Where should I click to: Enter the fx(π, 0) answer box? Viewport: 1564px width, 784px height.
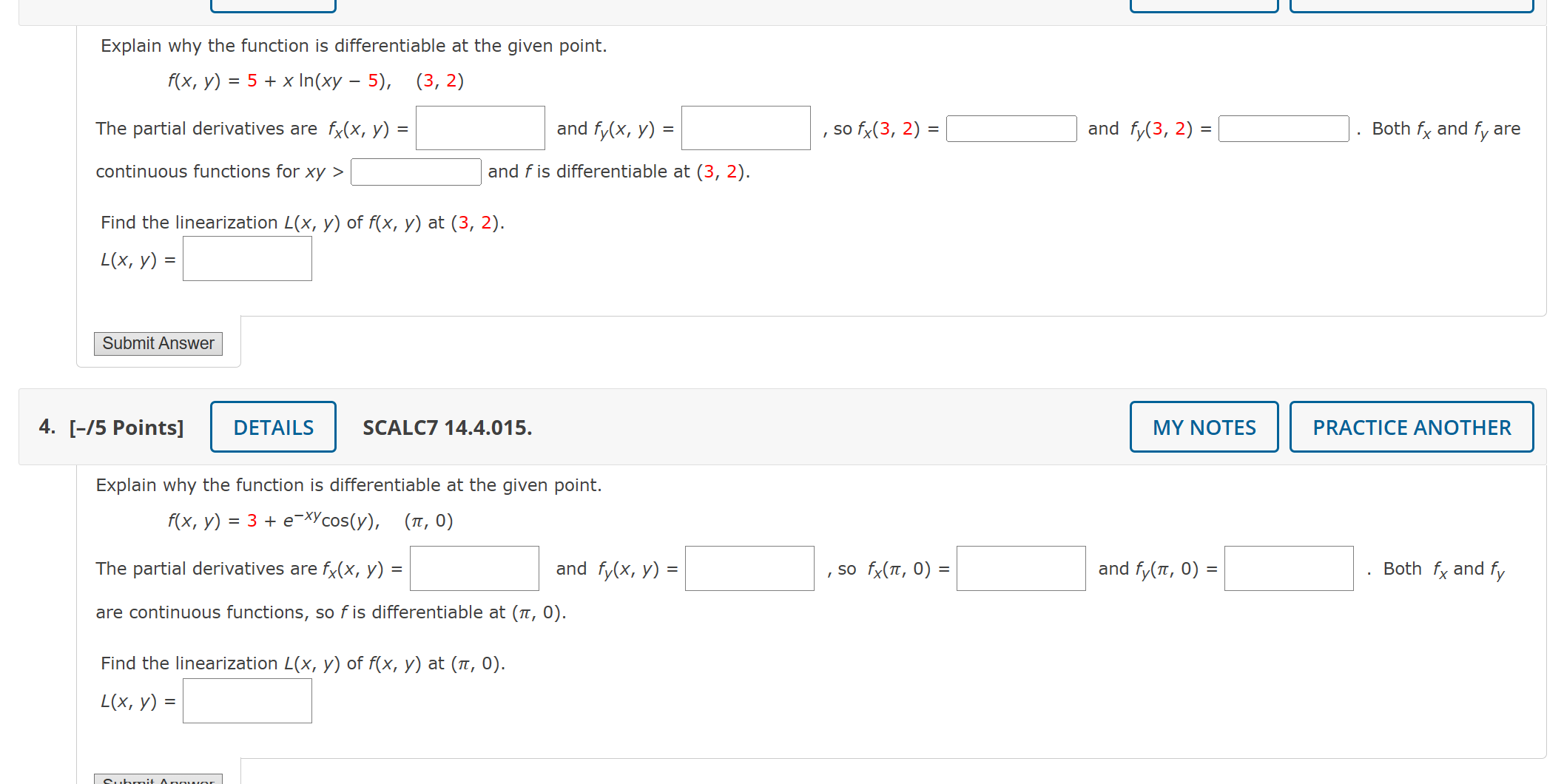[x=1020, y=568]
